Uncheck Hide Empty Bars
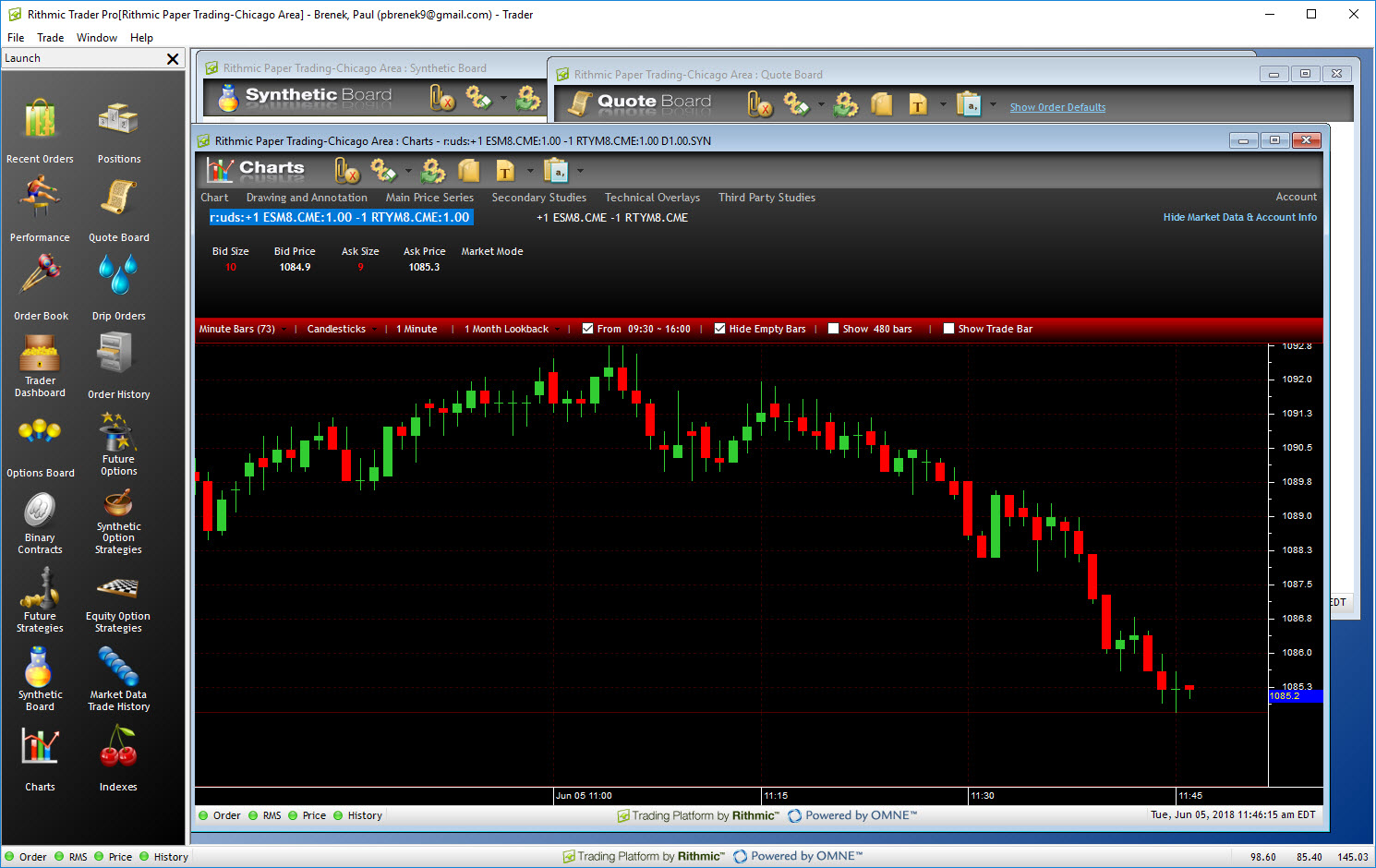 tap(719, 329)
